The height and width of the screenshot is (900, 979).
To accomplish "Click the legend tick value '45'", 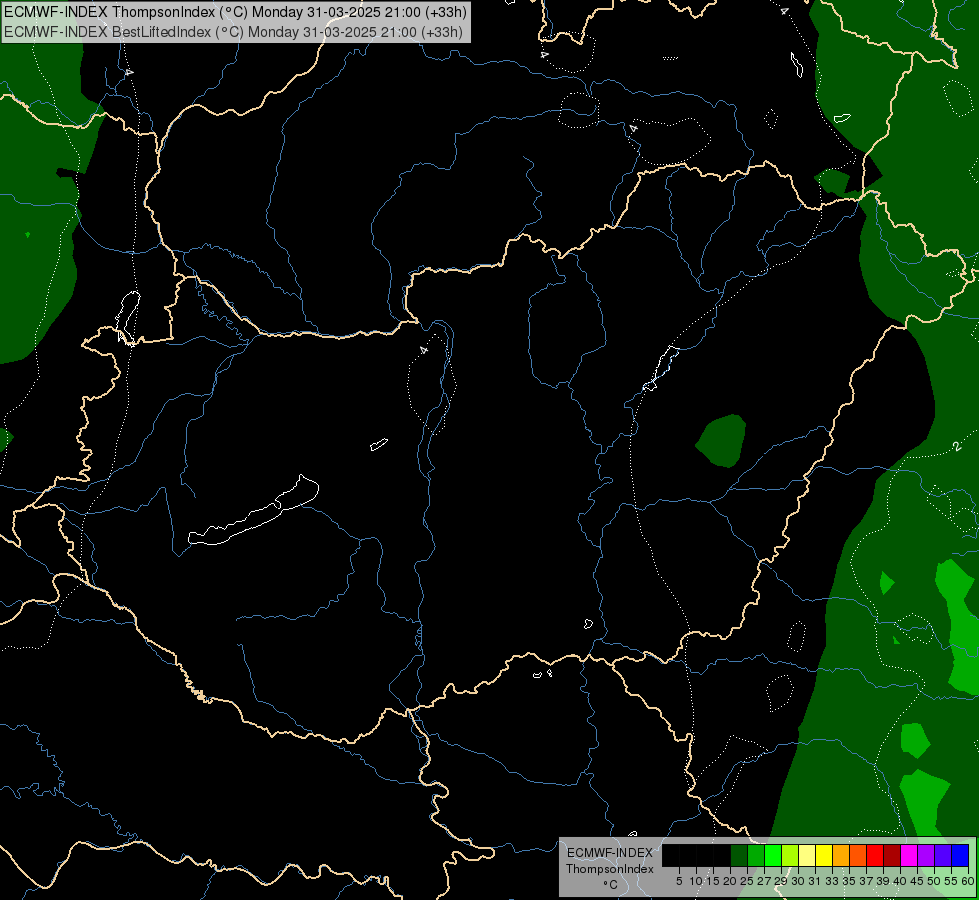I will tap(917, 881).
